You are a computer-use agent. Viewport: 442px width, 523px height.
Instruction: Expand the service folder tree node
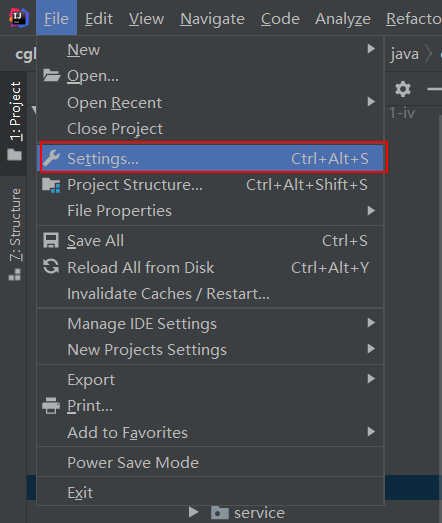(x=193, y=512)
